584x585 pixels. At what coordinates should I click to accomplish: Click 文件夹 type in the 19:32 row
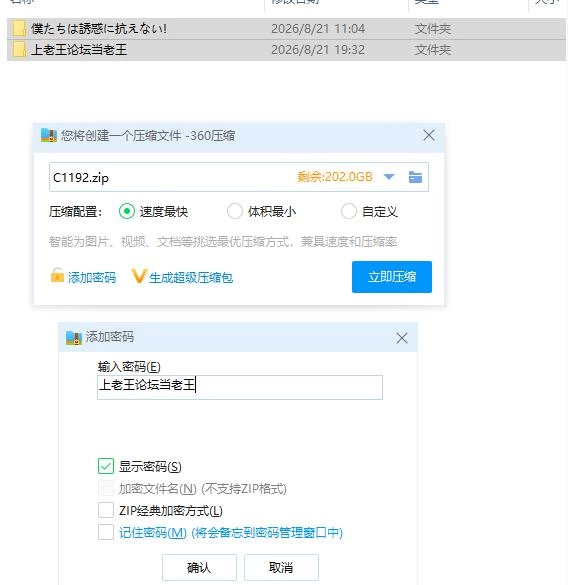(x=433, y=50)
